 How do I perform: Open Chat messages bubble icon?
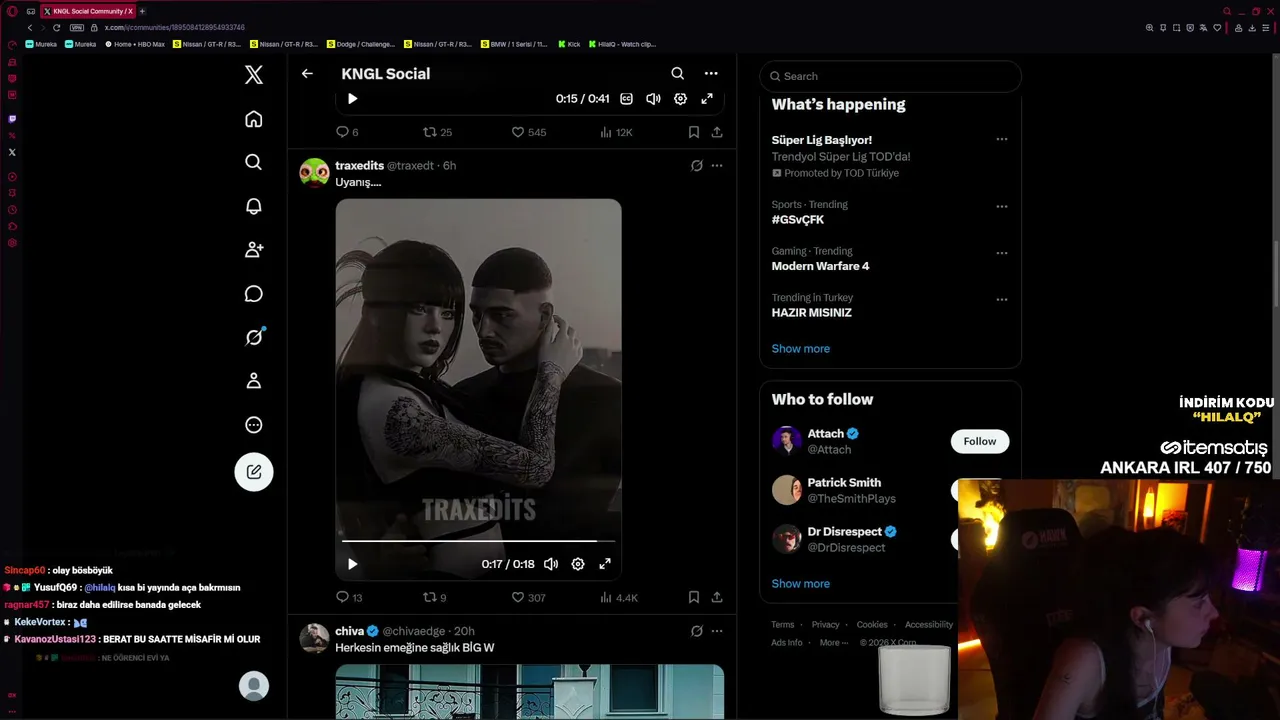[254, 293]
